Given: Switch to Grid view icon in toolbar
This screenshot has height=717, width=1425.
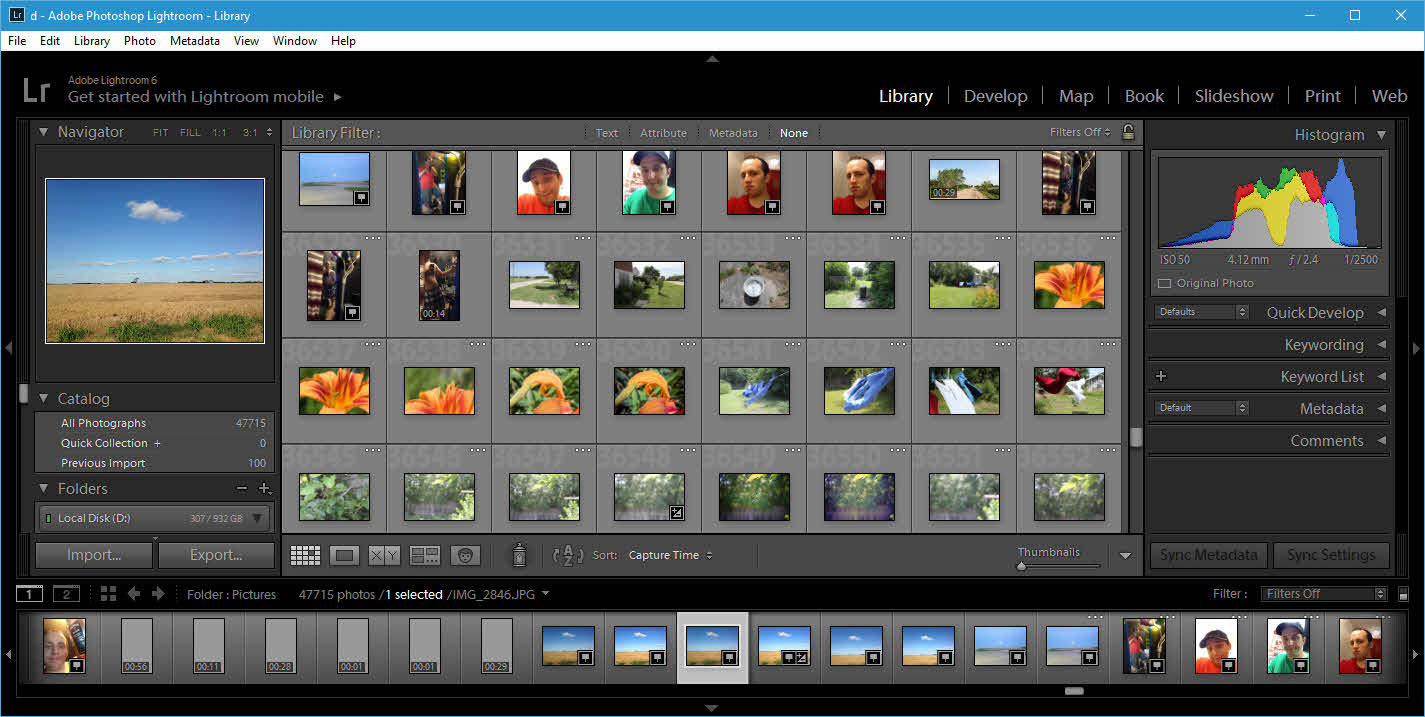Looking at the screenshot, I should (x=305, y=555).
